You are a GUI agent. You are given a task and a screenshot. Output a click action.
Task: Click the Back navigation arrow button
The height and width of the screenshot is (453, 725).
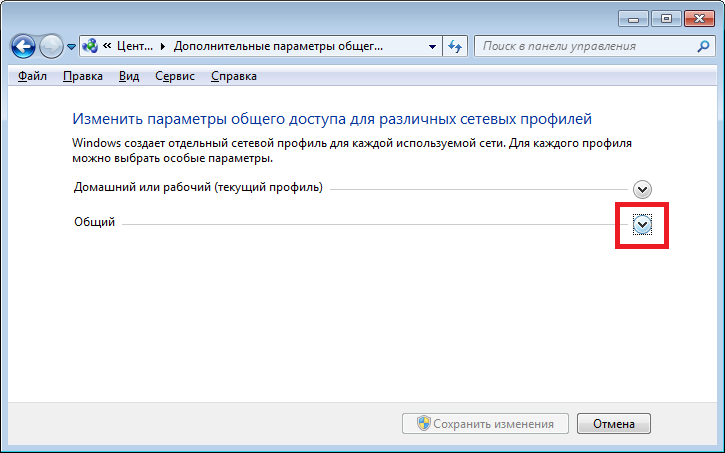point(24,46)
